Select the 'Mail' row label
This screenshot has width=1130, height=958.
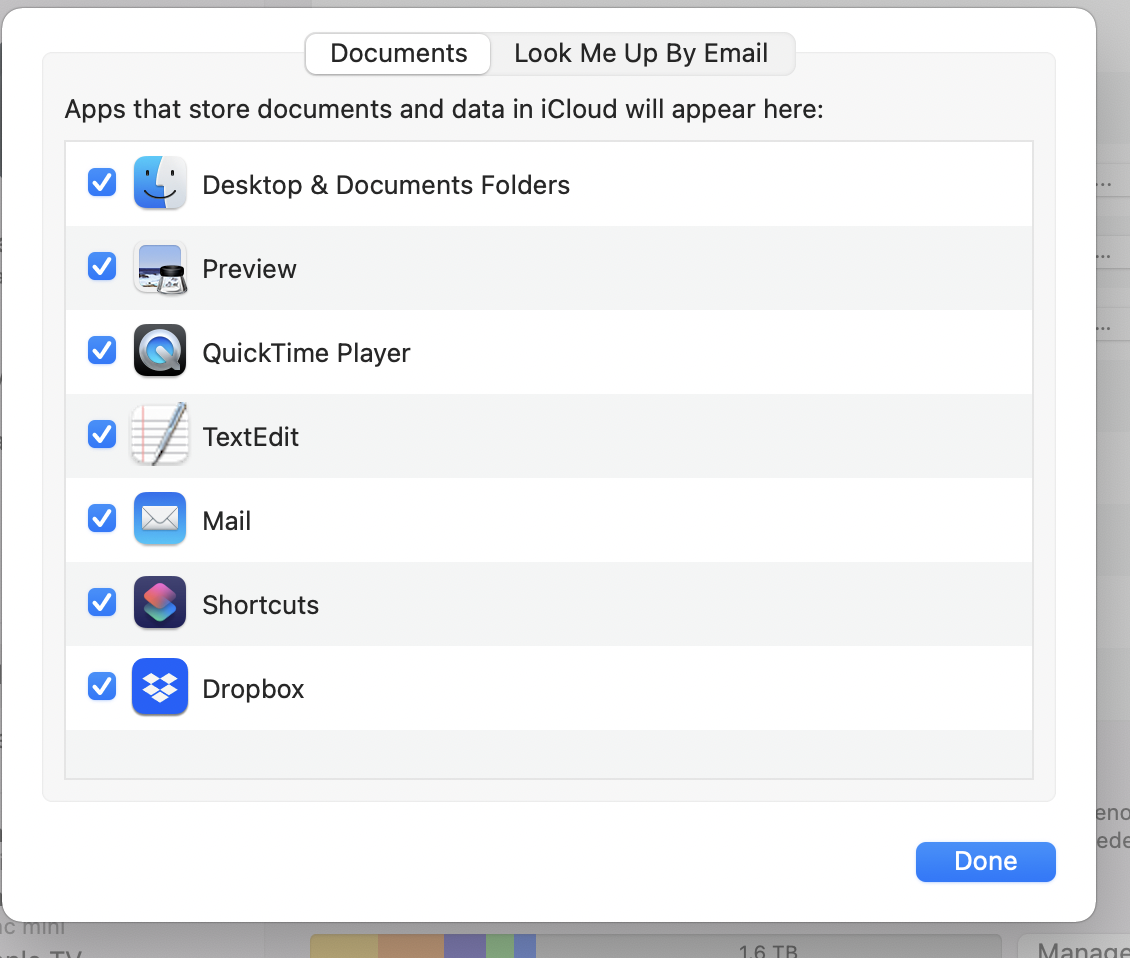(226, 520)
